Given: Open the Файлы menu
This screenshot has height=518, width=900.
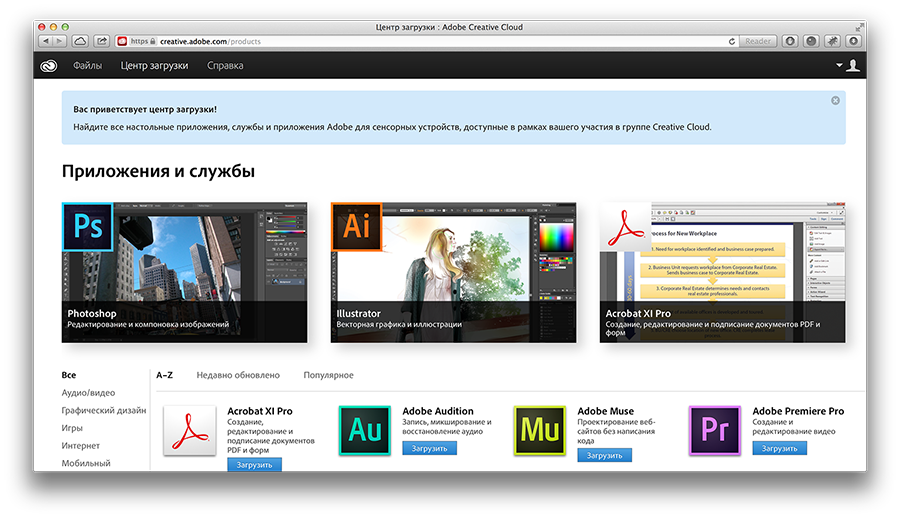Looking at the screenshot, I should tap(87, 66).
